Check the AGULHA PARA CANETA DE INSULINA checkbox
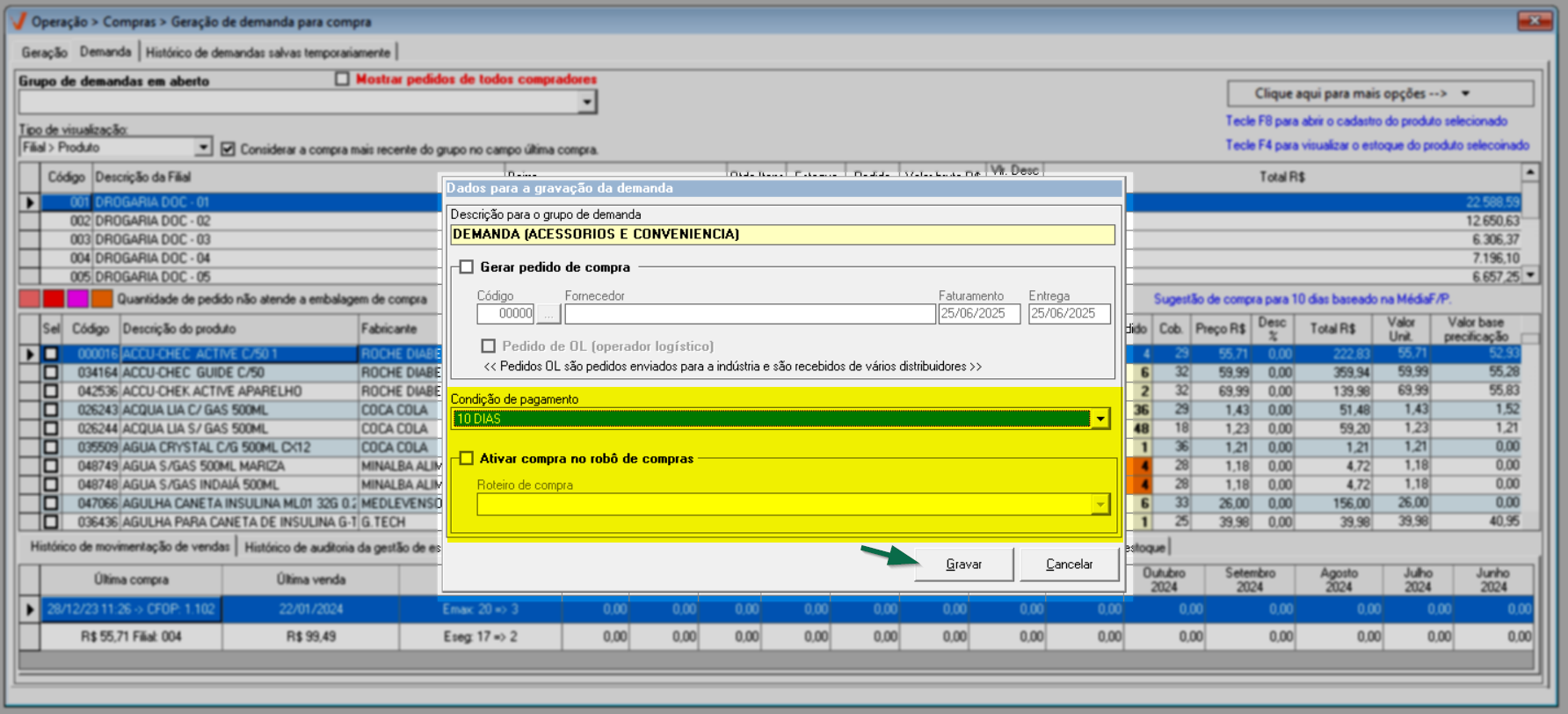 pyautogui.click(x=51, y=521)
